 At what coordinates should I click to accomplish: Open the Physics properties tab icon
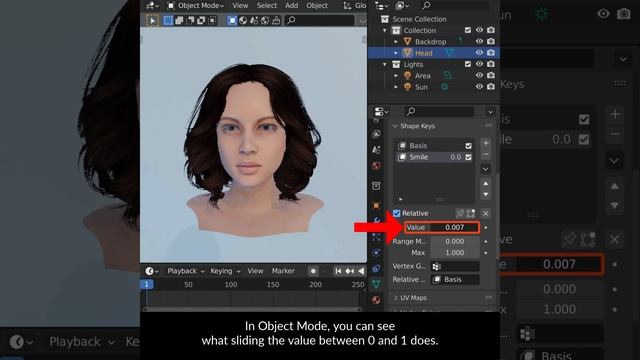376,253
